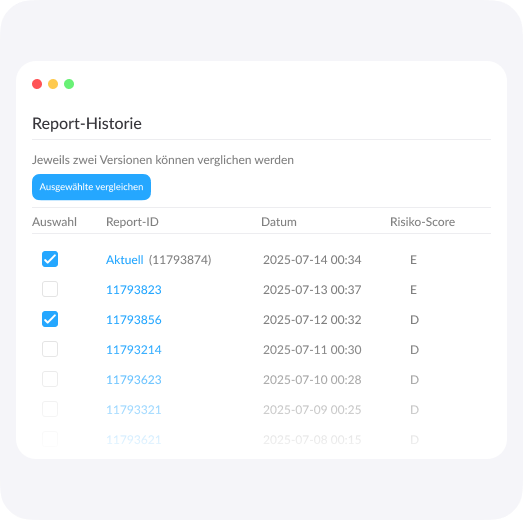View report 11793214
Viewport: 523px width, 520px height.
click(x=134, y=350)
